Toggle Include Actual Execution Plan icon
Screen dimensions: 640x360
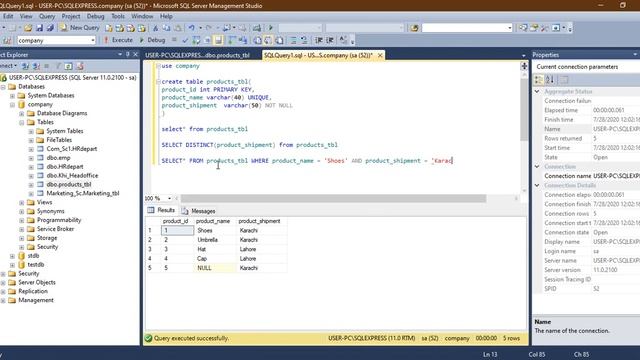click(x=231, y=40)
